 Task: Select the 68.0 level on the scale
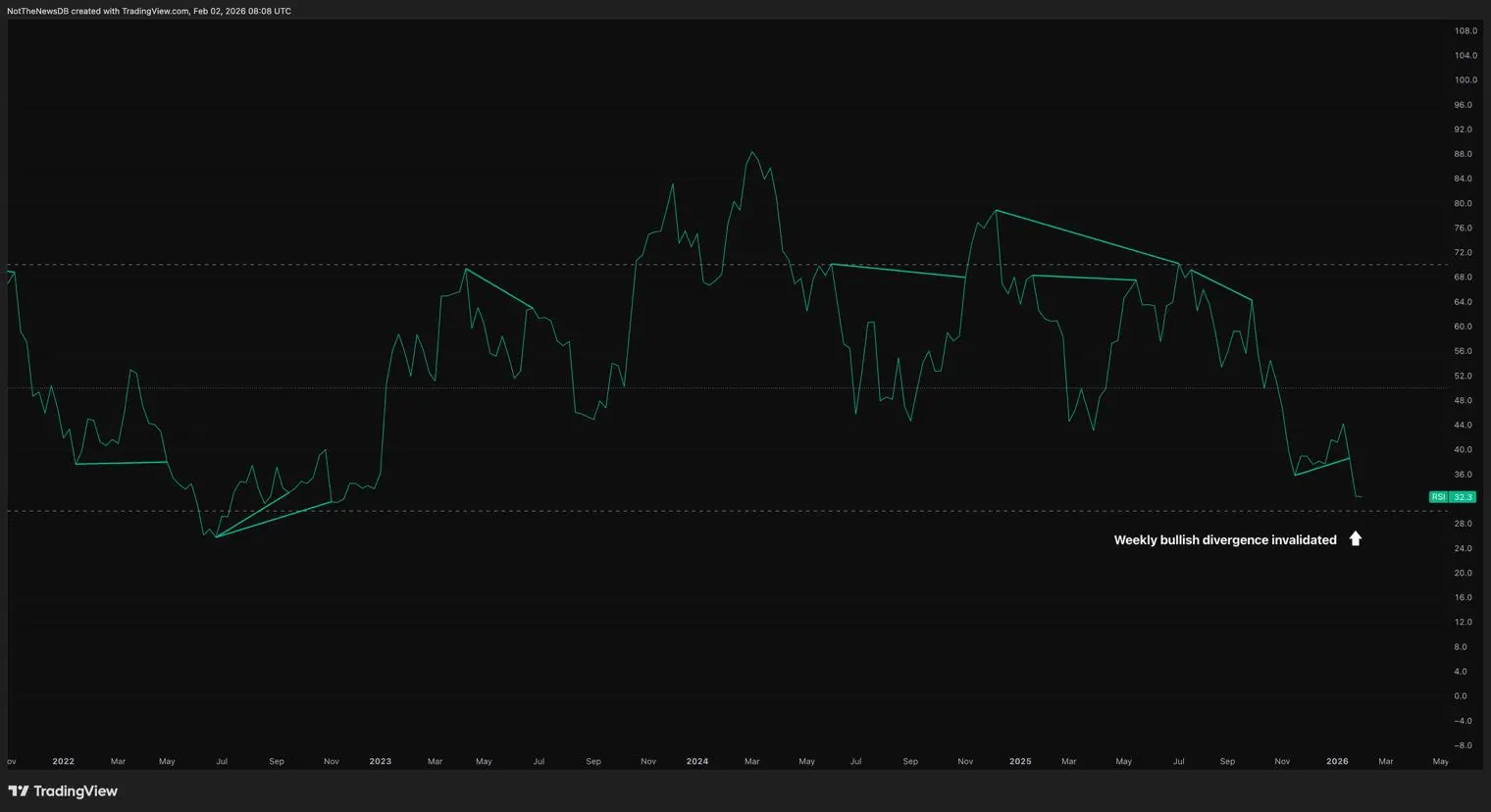pyautogui.click(x=1463, y=278)
